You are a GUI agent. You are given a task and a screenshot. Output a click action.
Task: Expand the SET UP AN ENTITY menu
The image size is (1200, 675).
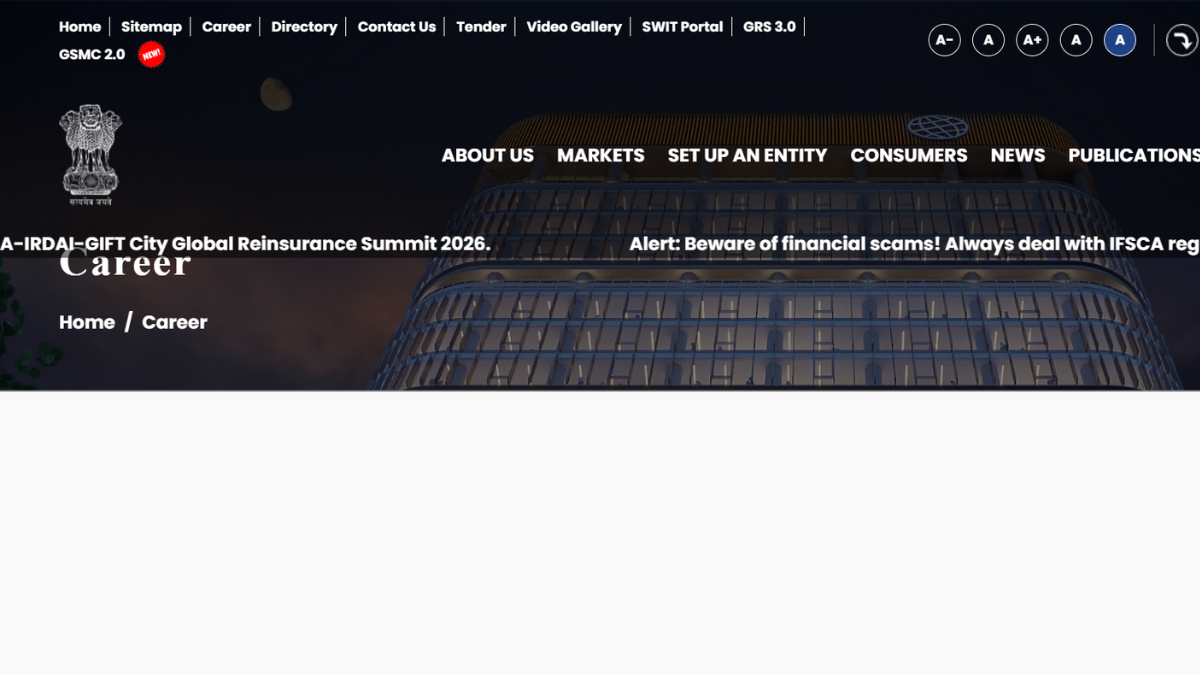(x=747, y=155)
